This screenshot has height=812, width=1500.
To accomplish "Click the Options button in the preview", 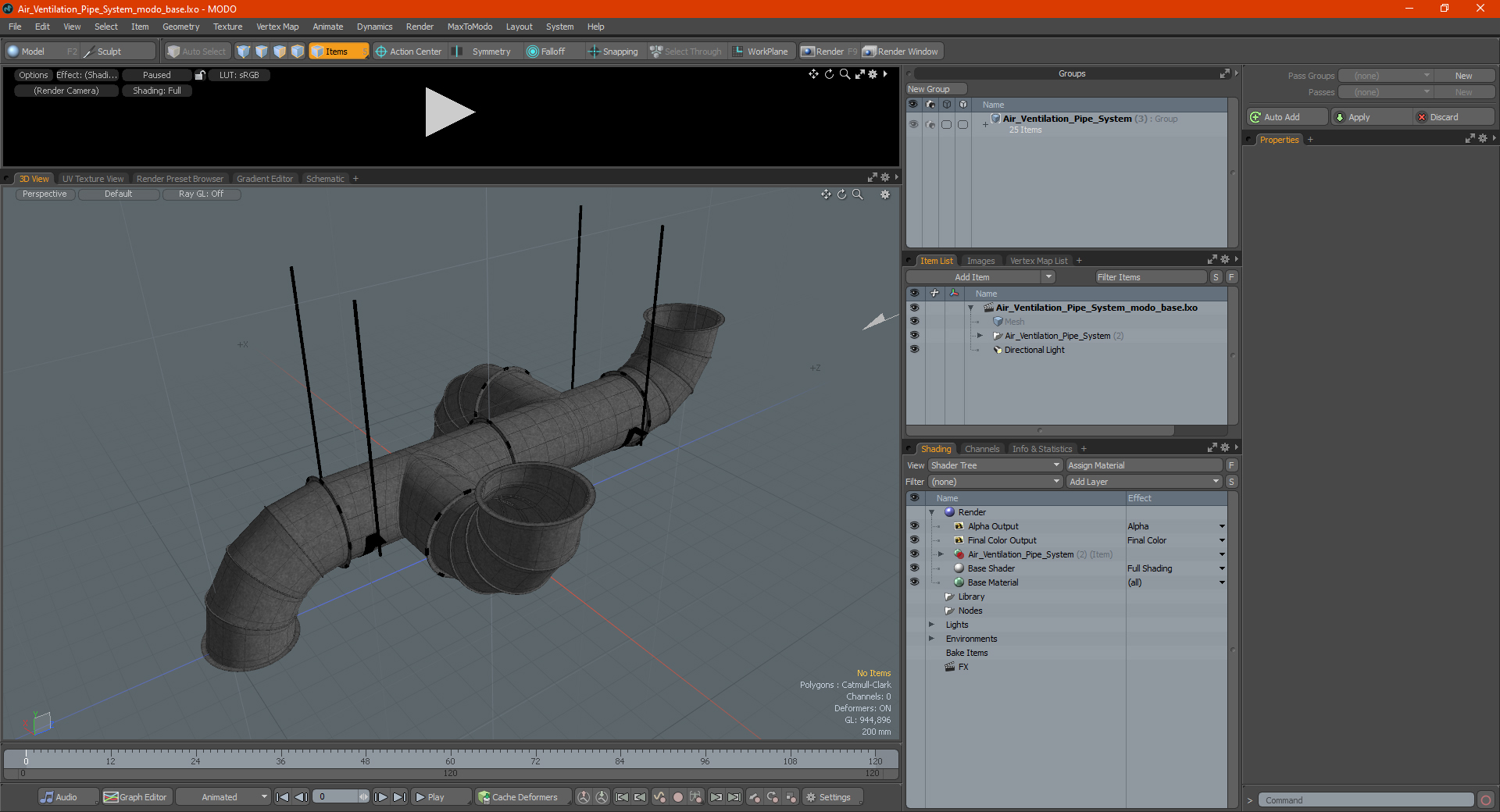I will (x=34, y=75).
